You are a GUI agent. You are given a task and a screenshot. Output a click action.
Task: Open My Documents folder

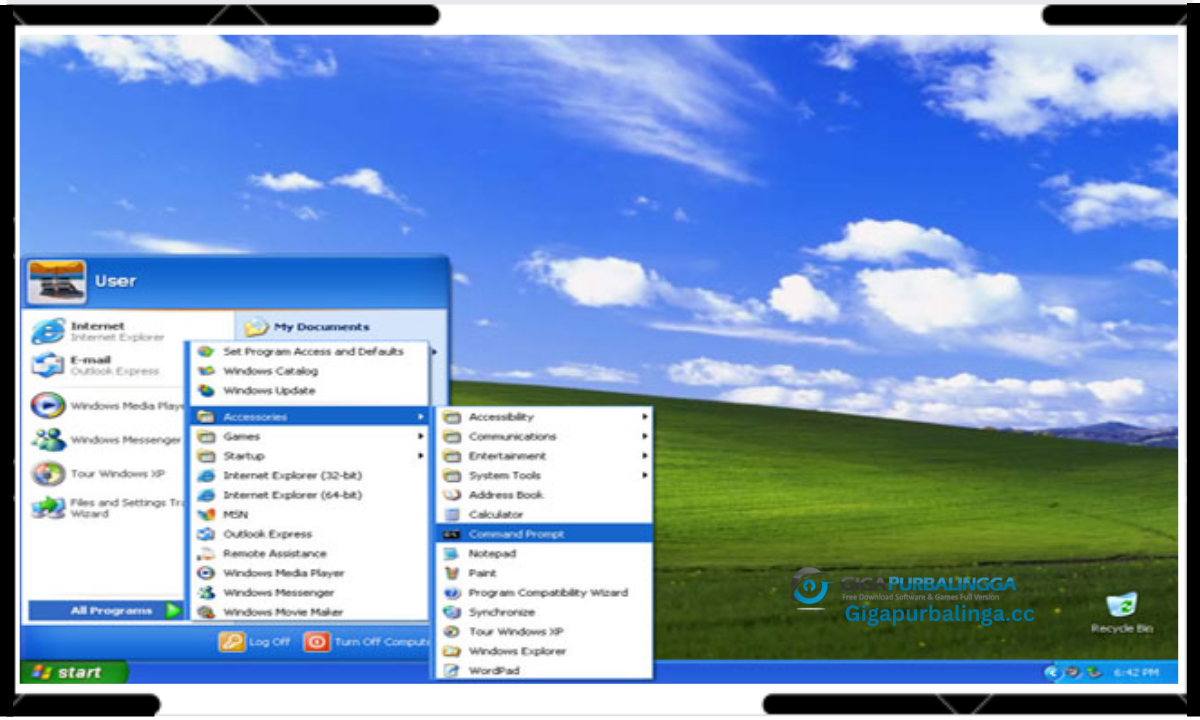(x=308, y=327)
